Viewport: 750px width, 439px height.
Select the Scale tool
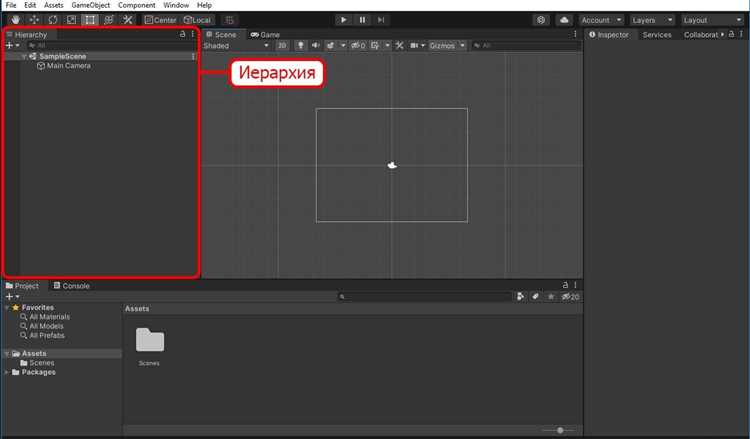tap(71, 20)
